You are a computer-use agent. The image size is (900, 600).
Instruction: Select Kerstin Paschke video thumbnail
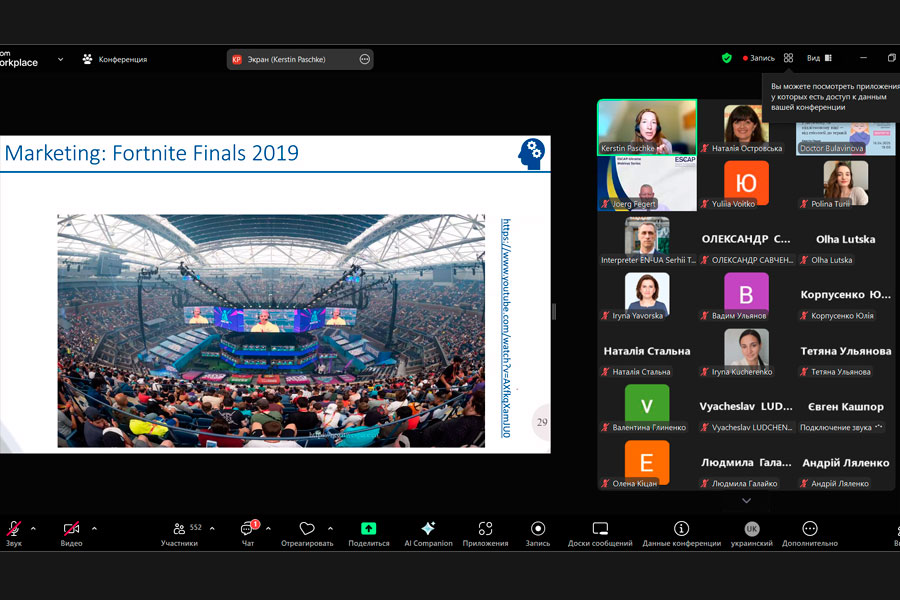point(647,127)
